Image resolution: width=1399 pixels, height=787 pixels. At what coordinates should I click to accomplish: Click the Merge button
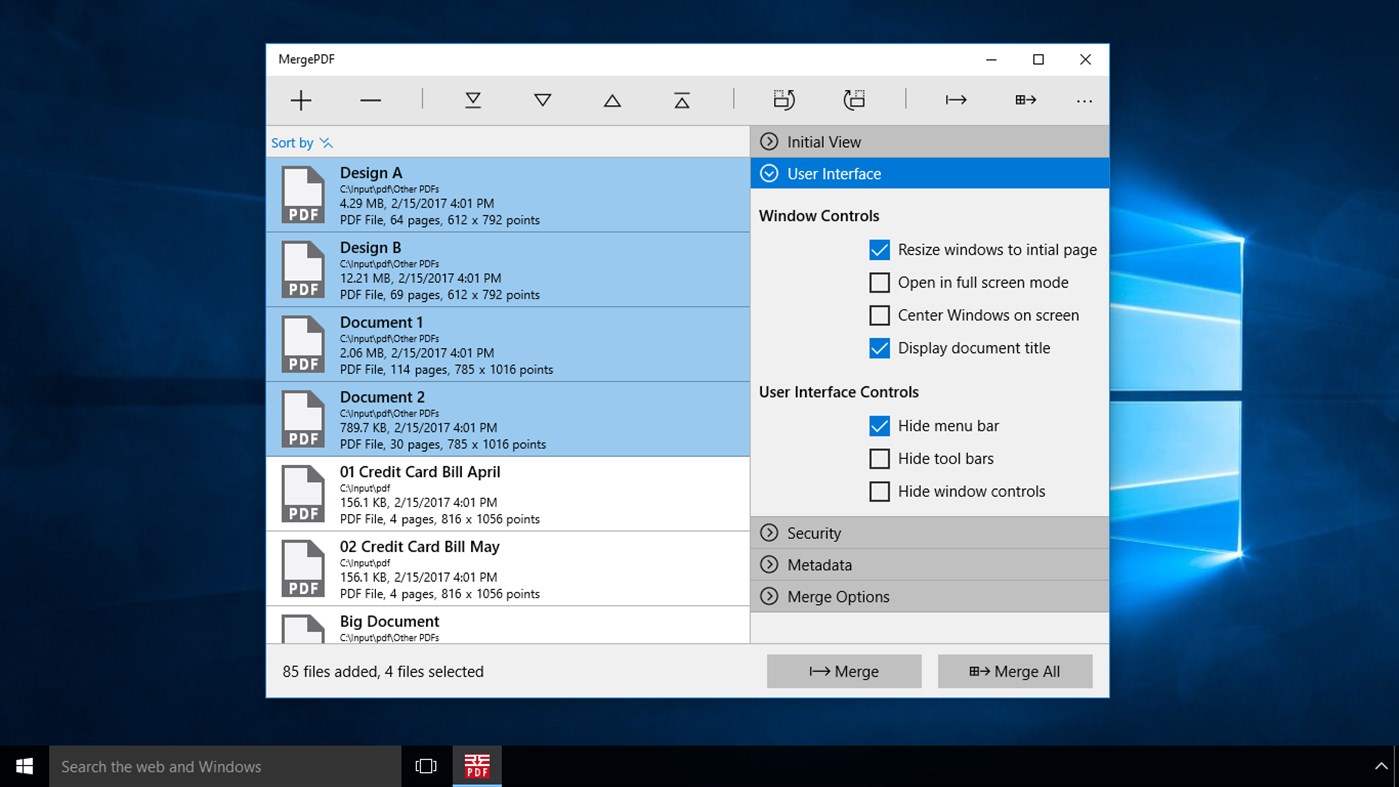844,671
